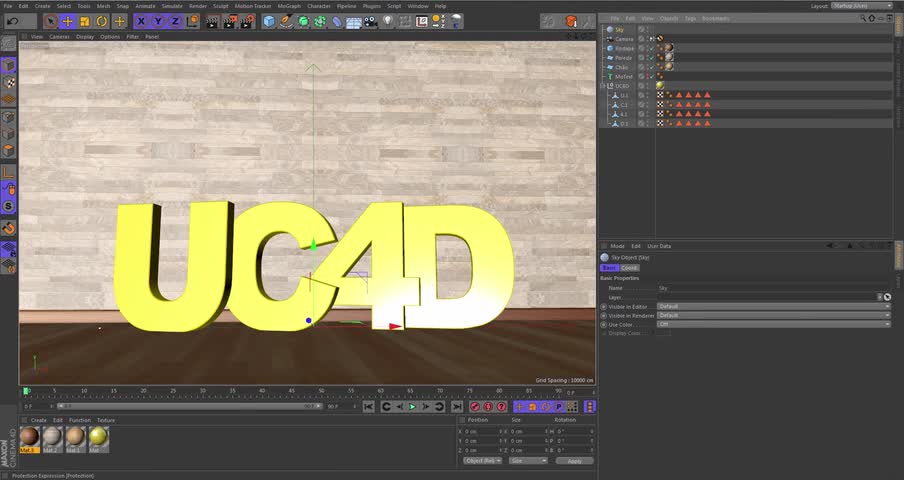
Task: Open Use Color dropdown
Action: (x=774, y=324)
